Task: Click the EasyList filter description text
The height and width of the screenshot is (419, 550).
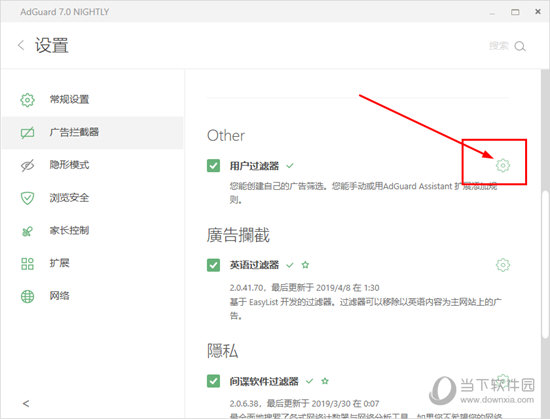Action: pyautogui.click(x=365, y=309)
